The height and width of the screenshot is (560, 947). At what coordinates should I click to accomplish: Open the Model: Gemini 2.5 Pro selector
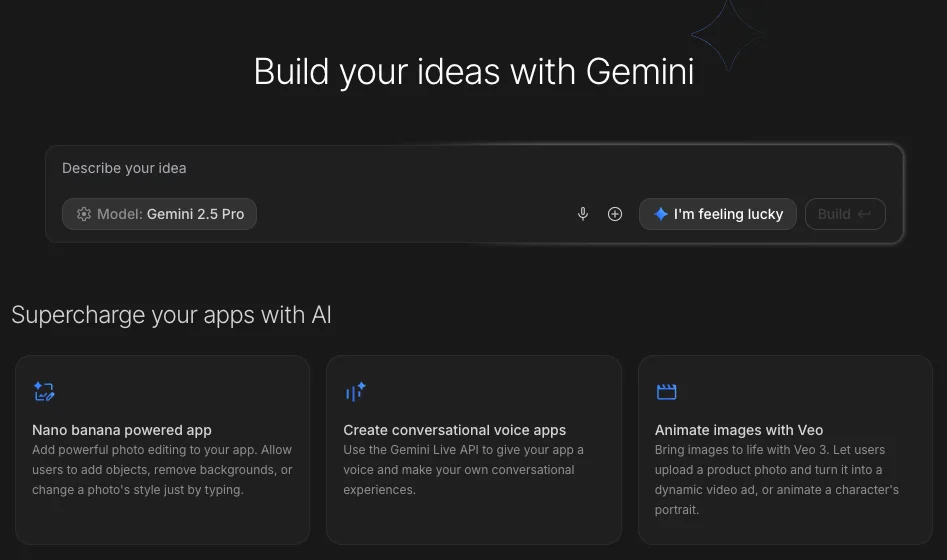pos(160,214)
